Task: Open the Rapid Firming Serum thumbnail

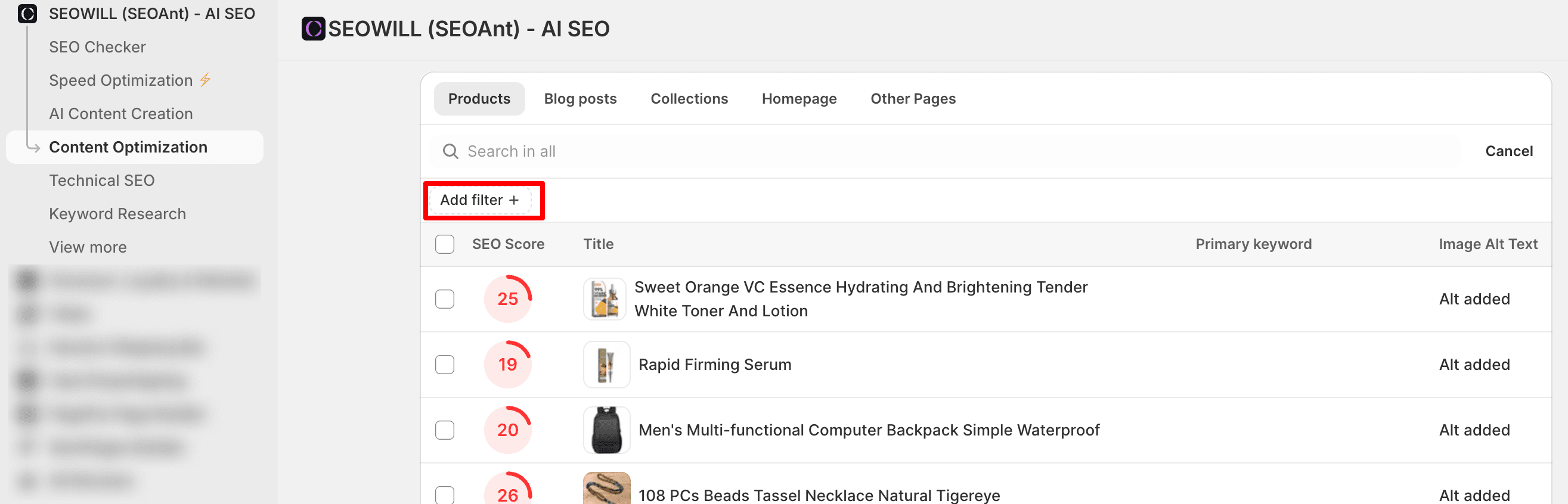Action: (x=606, y=364)
